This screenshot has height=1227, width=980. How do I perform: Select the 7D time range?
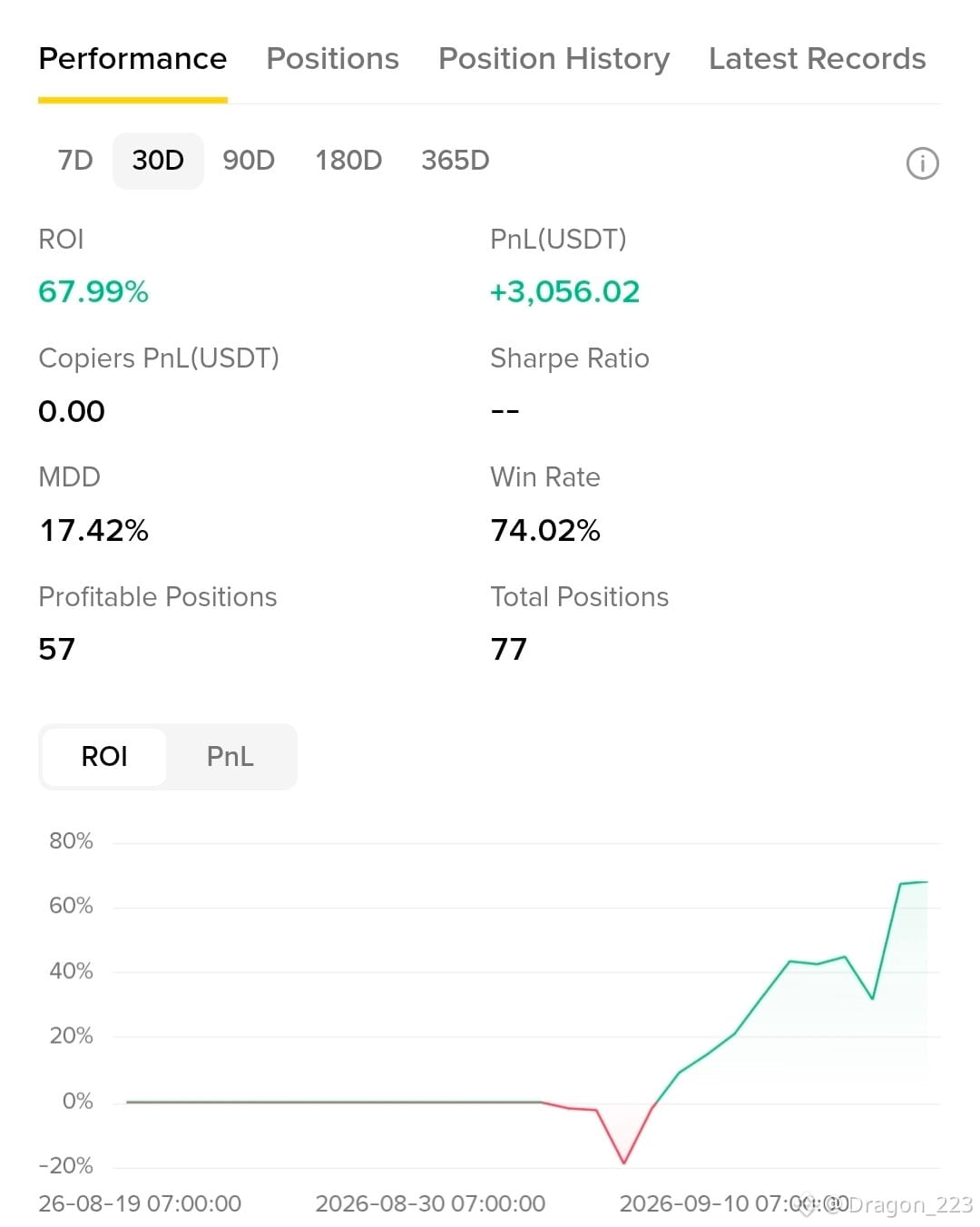75,161
